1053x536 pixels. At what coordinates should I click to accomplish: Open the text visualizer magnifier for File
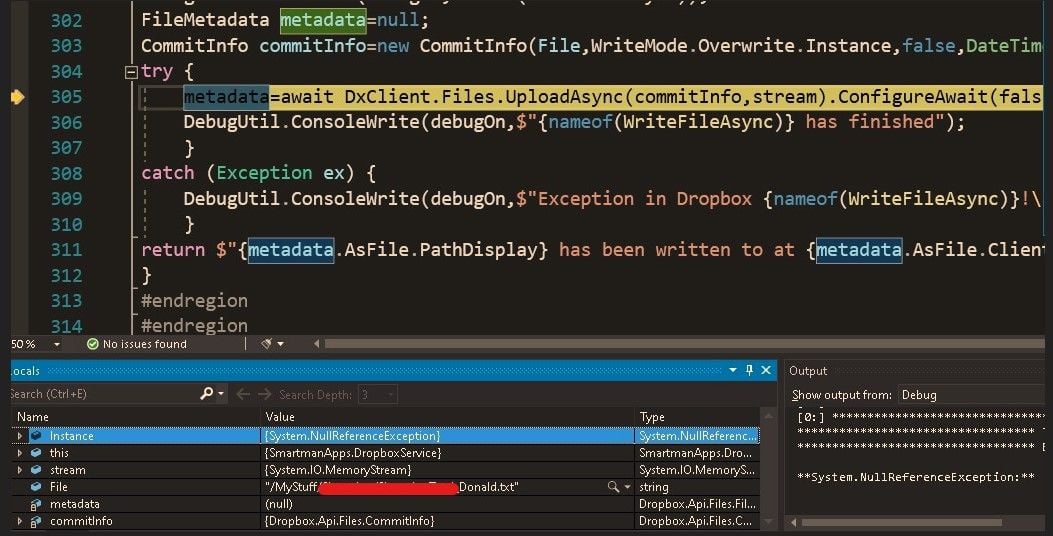[612, 487]
